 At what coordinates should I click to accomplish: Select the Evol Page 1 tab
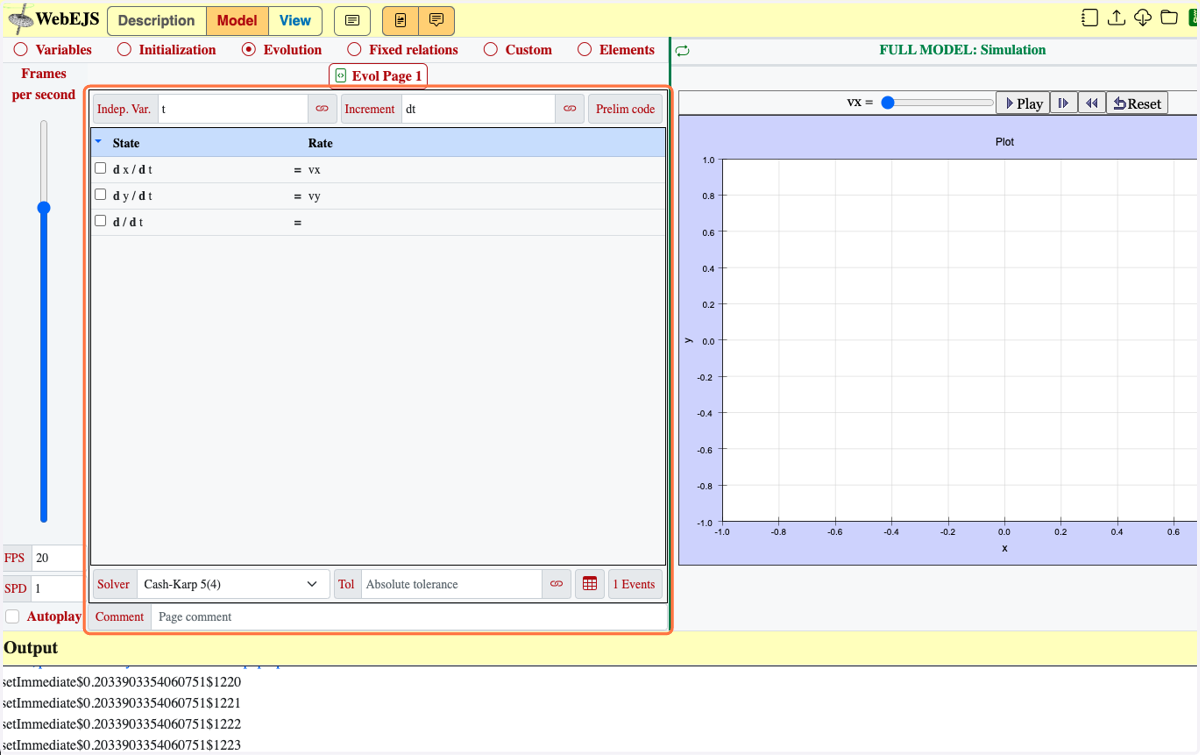coord(378,75)
